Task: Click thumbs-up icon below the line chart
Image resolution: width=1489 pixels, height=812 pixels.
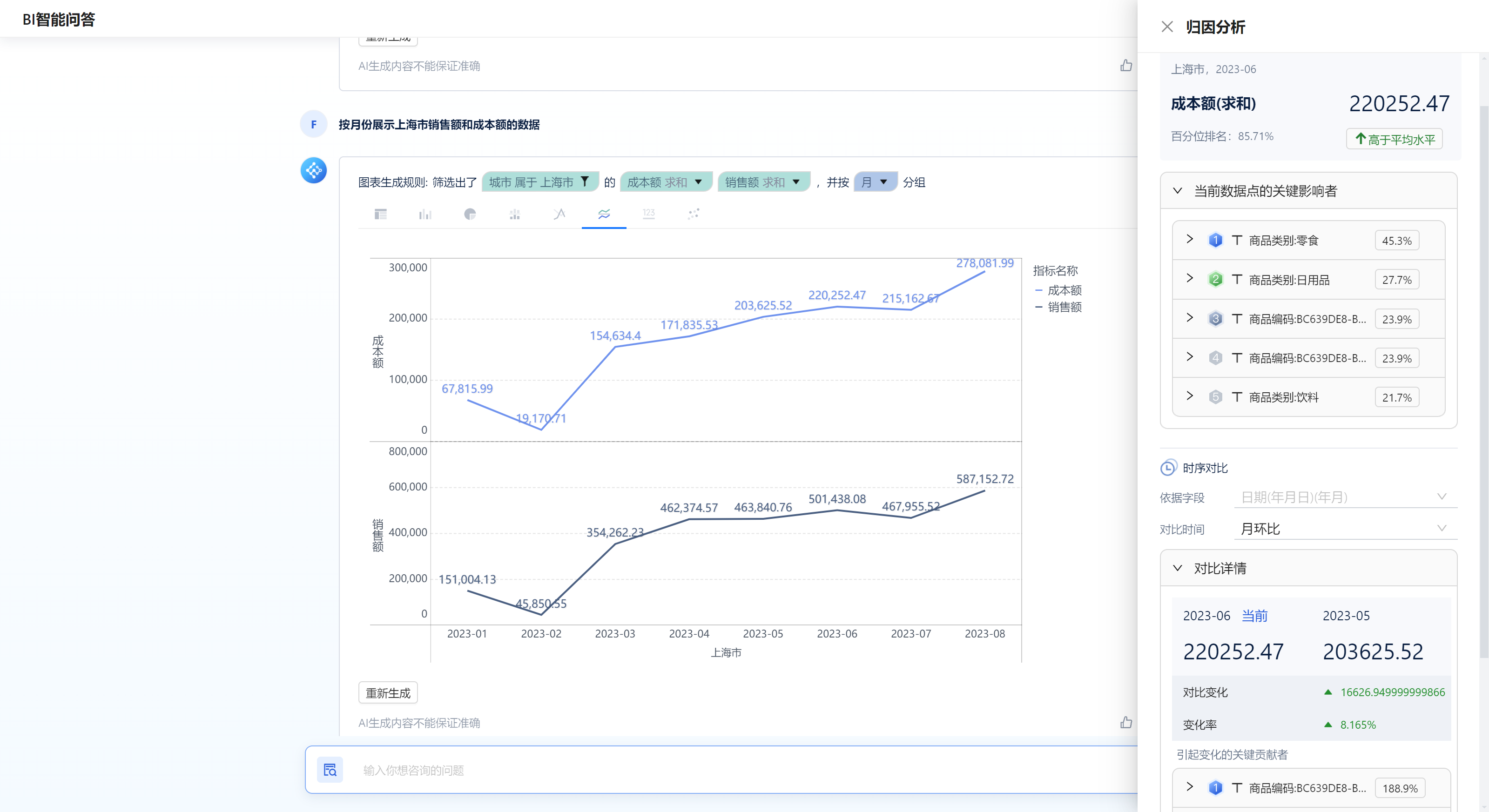Action: (1126, 722)
